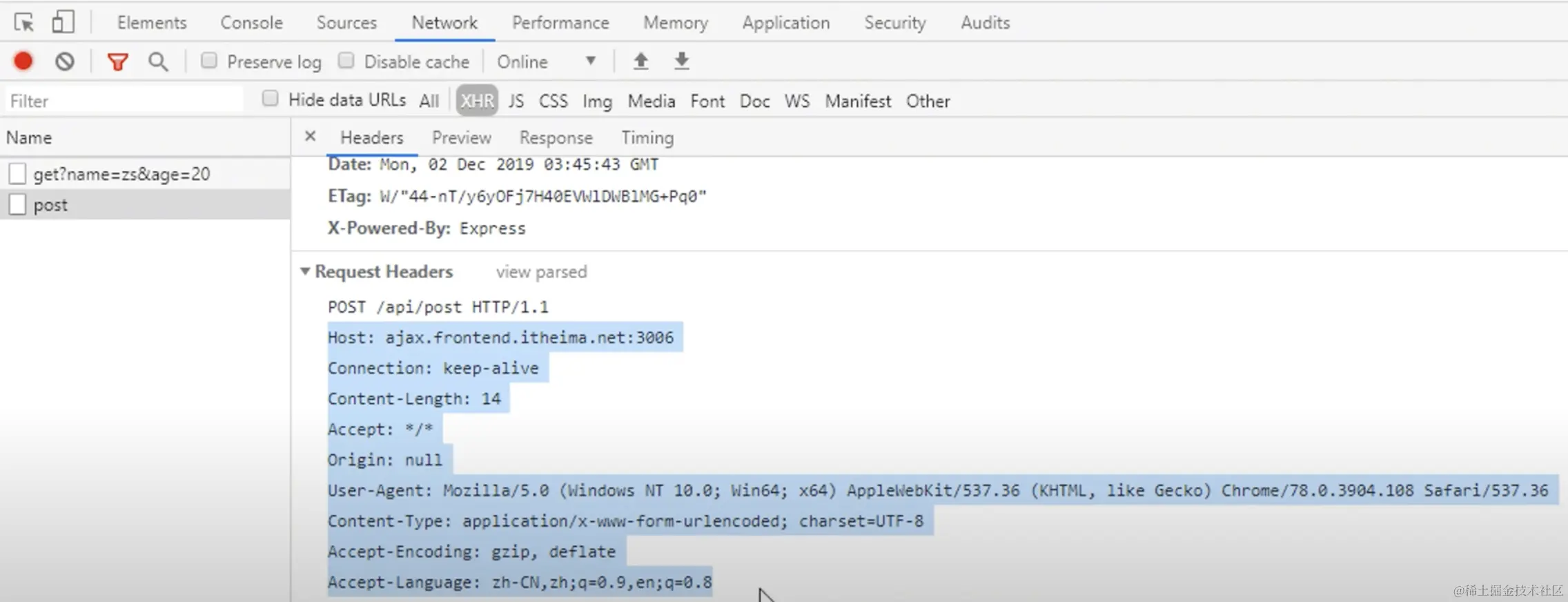The height and width of the screenshot is (602, 1568).
Task: Open the Response detail tab
Action: (x=556, y=137)
